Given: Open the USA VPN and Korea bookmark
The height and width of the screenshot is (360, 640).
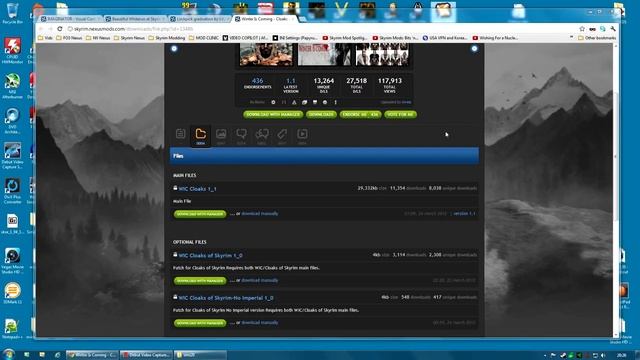Looking at the screenshot, I should tap(445, 38).
